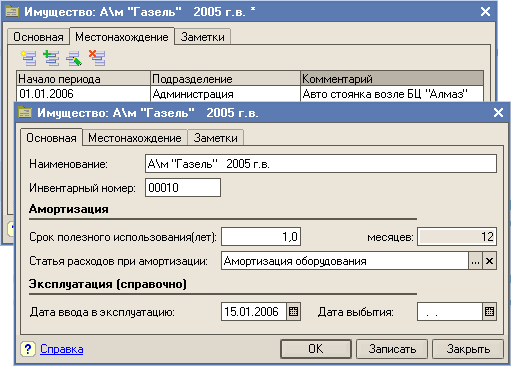Image resolution: width=511 pixels, height=366 pixels.
Task: Click the Записать button
Action: point(392,349)
